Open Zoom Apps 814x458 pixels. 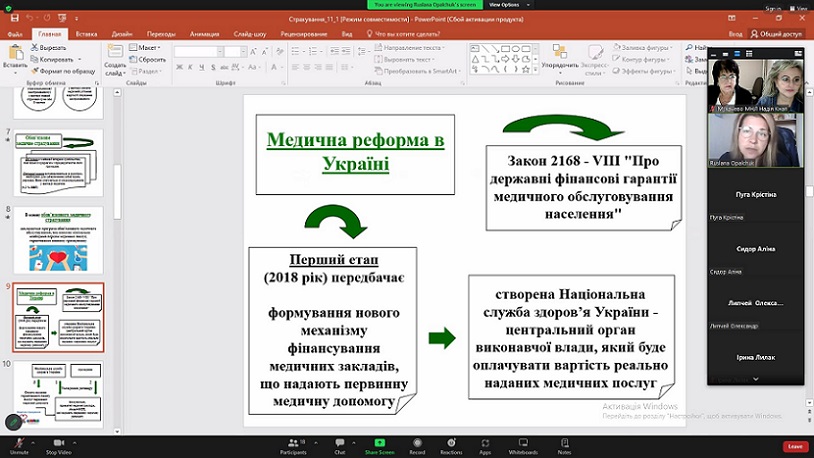pos(485,446)
